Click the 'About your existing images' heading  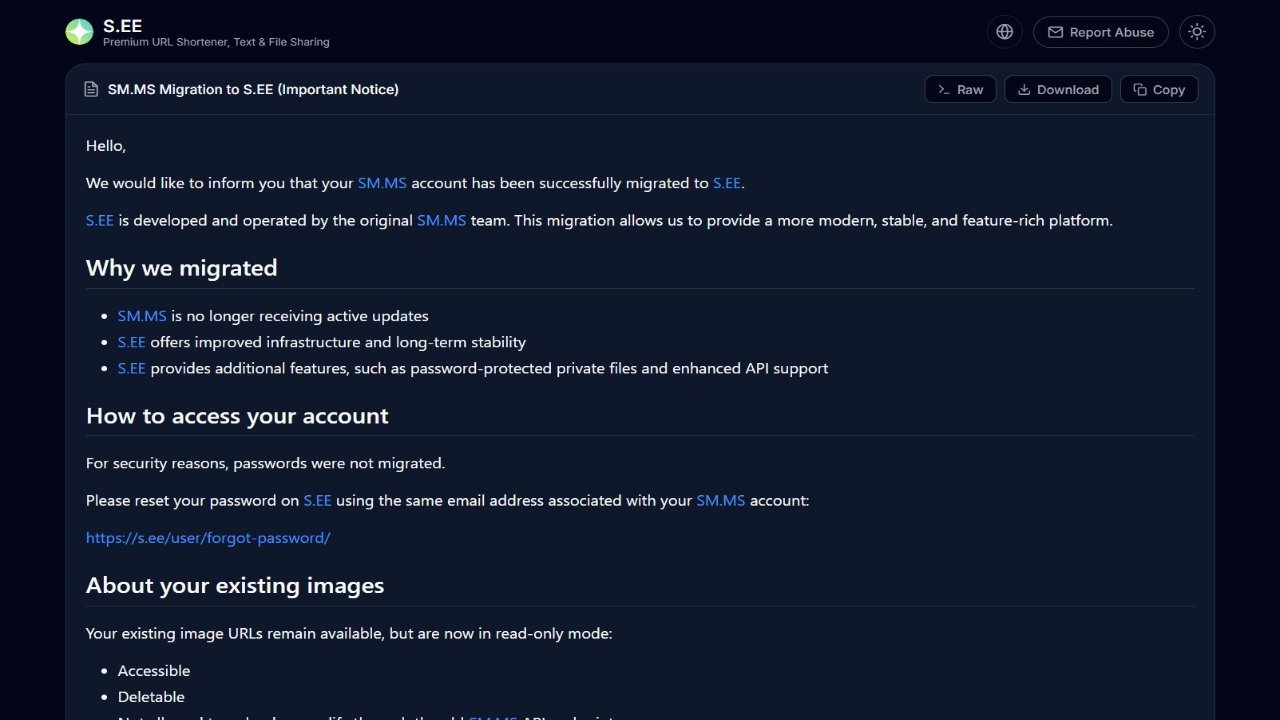(235, 585)
